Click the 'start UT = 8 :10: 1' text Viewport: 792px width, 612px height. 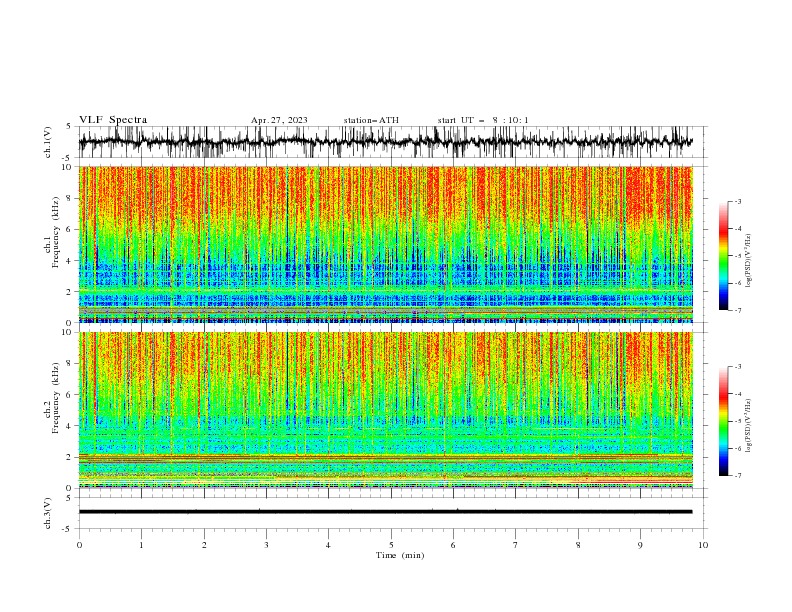tap(483, 120)
